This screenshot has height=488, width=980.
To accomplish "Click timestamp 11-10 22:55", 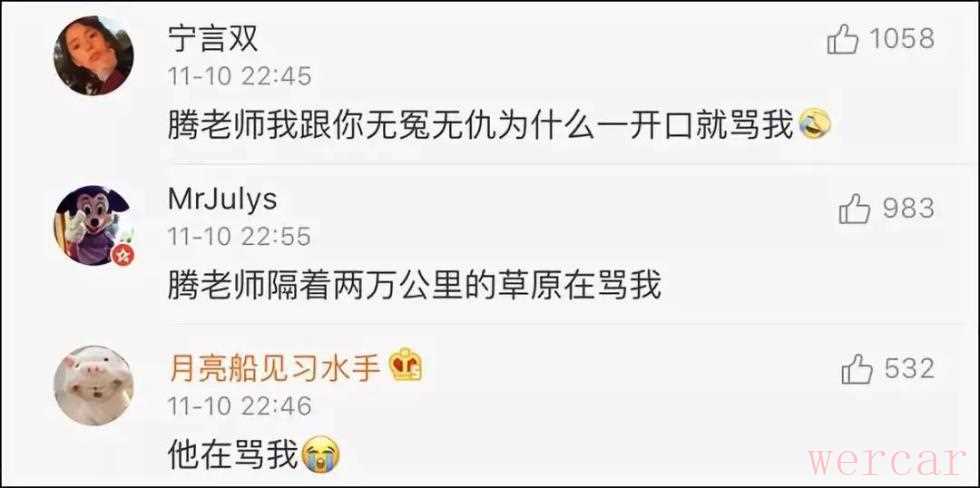I will [x=239, y=237].
